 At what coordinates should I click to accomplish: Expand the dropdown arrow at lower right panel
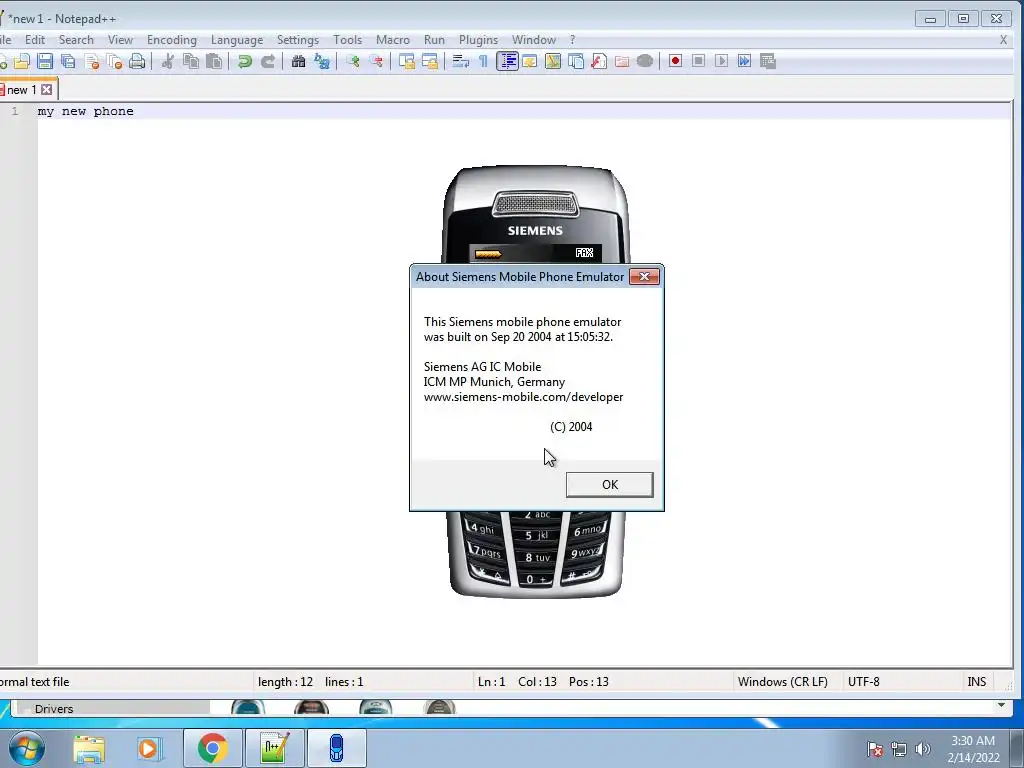click(x=1001, y=705)
